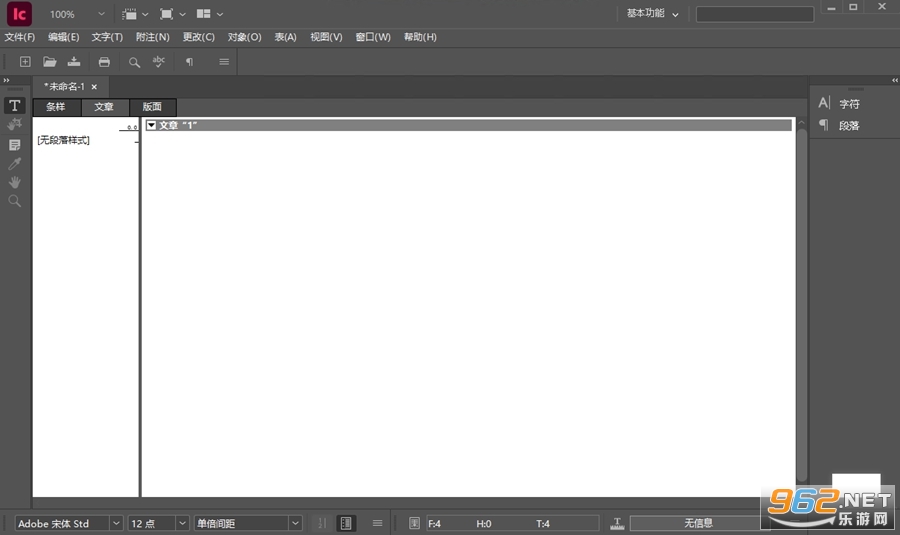Open the 对象(O) menu

point(245,37)
